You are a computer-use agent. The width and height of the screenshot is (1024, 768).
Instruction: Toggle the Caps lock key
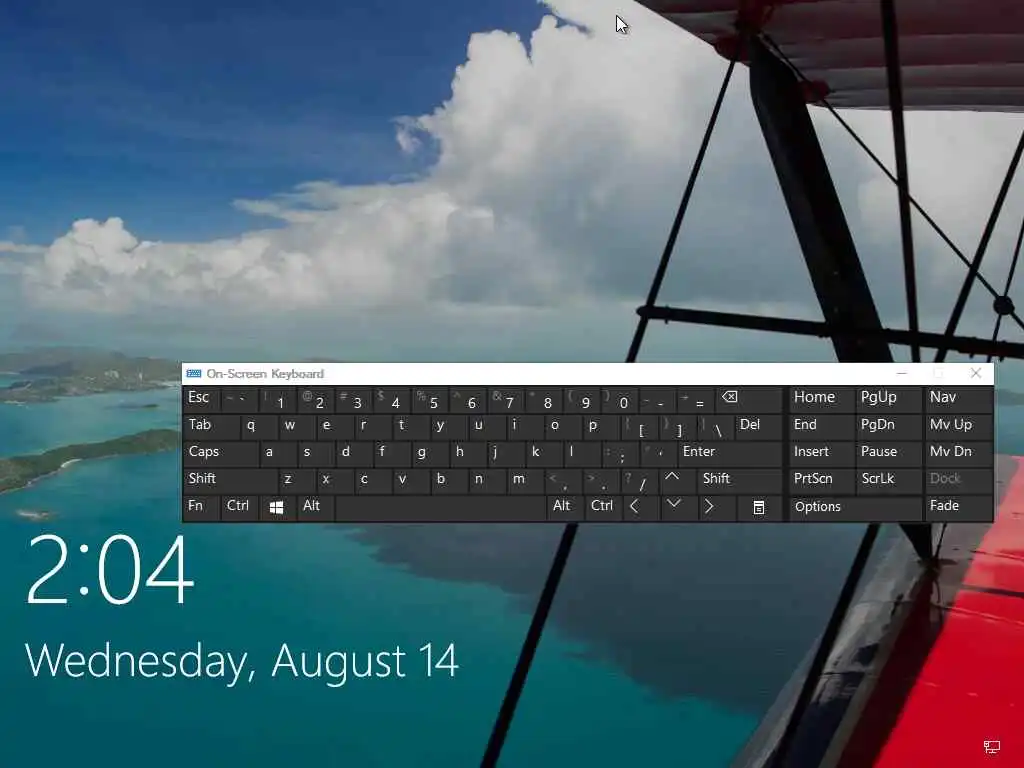pos(221,453)
